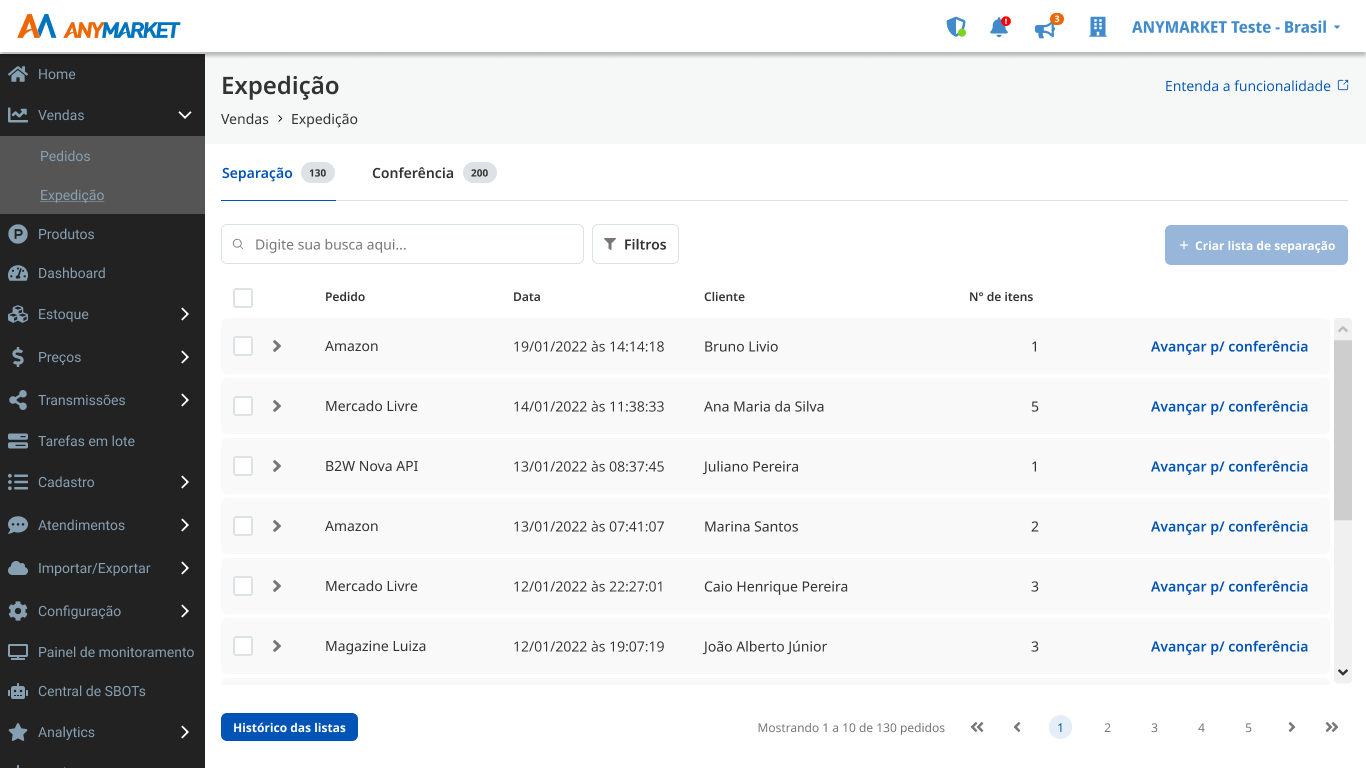Click the ANYMARKET logo

pyautogui.click(x=99, y=27)
